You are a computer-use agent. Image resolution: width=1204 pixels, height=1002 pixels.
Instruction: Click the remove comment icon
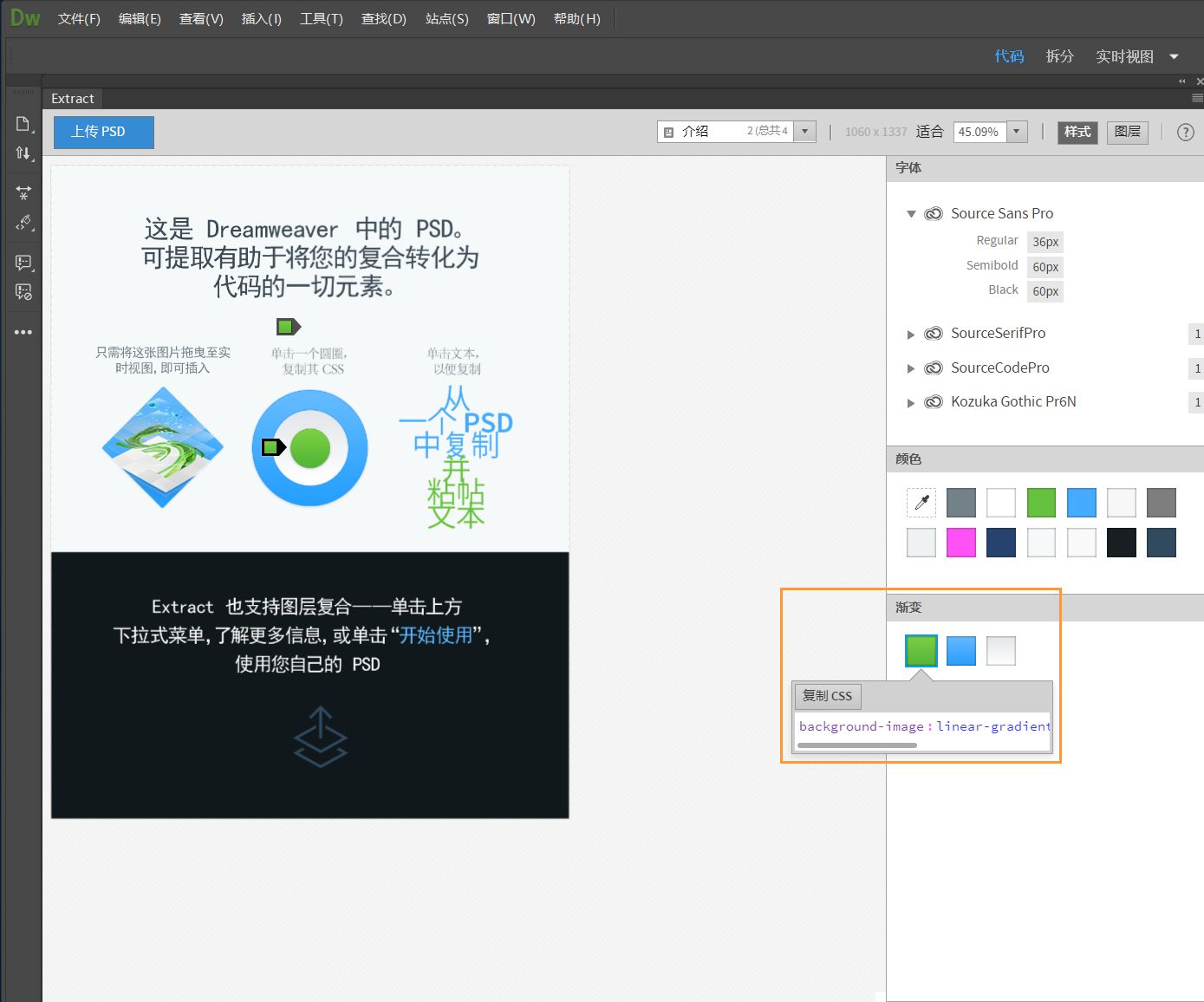point(23,291)
